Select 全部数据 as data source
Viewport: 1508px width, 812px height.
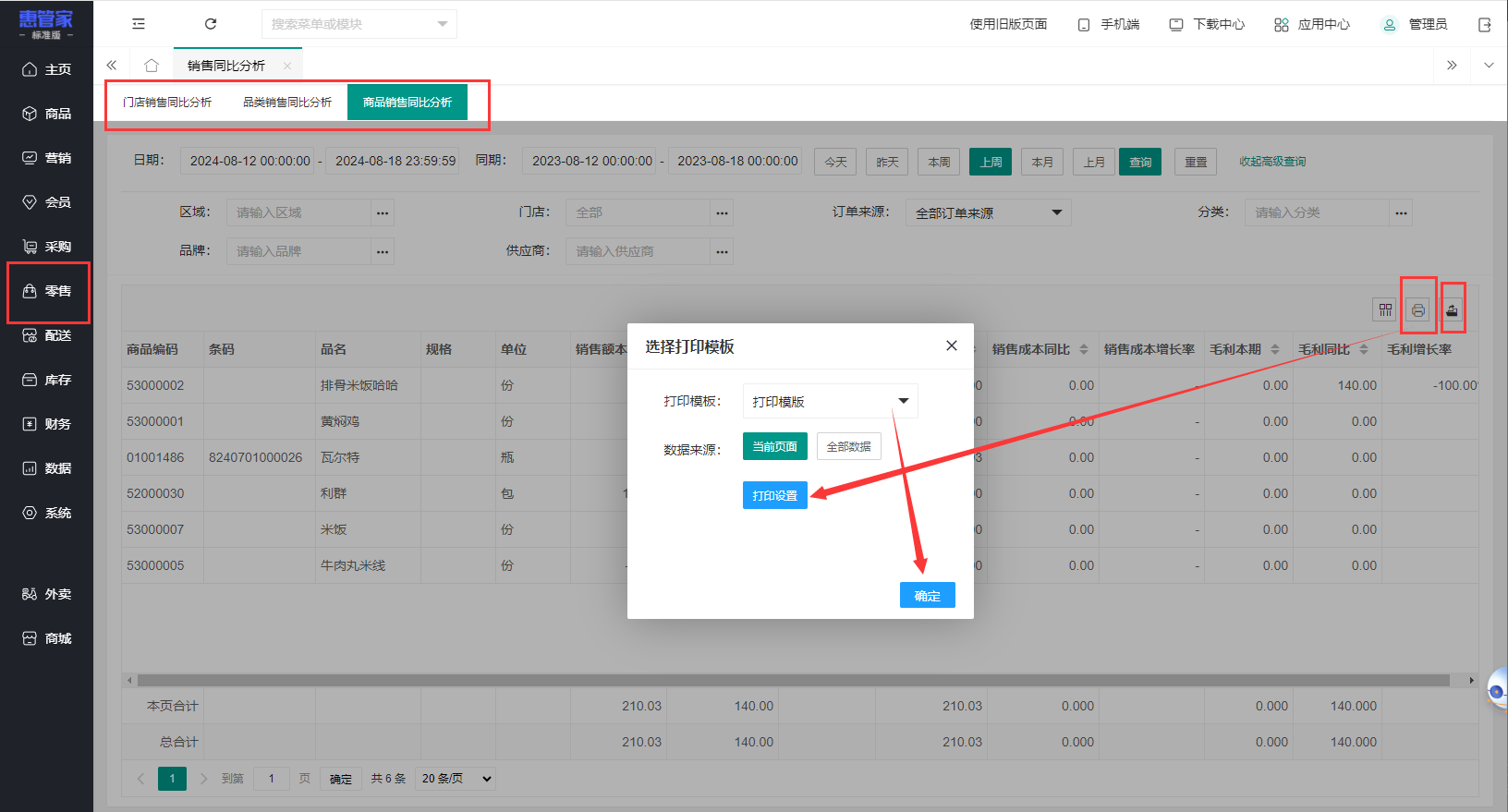(x=849, y=446)
